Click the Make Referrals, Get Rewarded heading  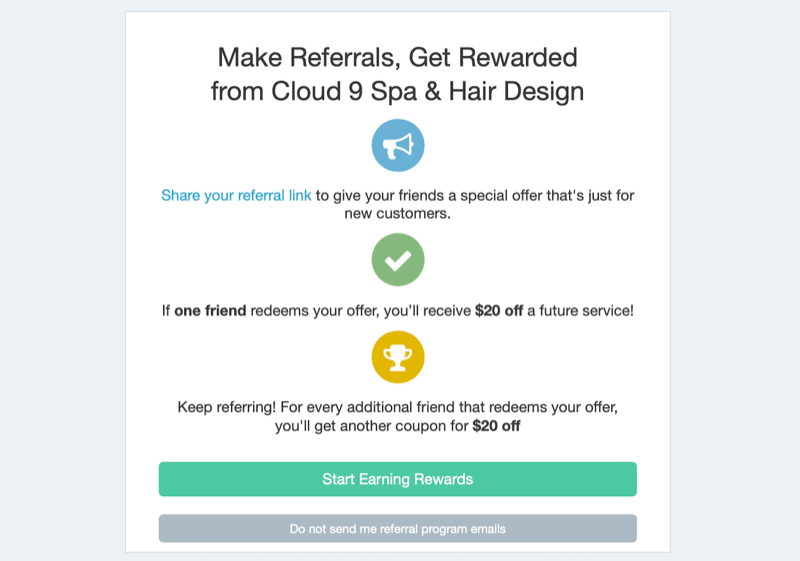[397, 57]
